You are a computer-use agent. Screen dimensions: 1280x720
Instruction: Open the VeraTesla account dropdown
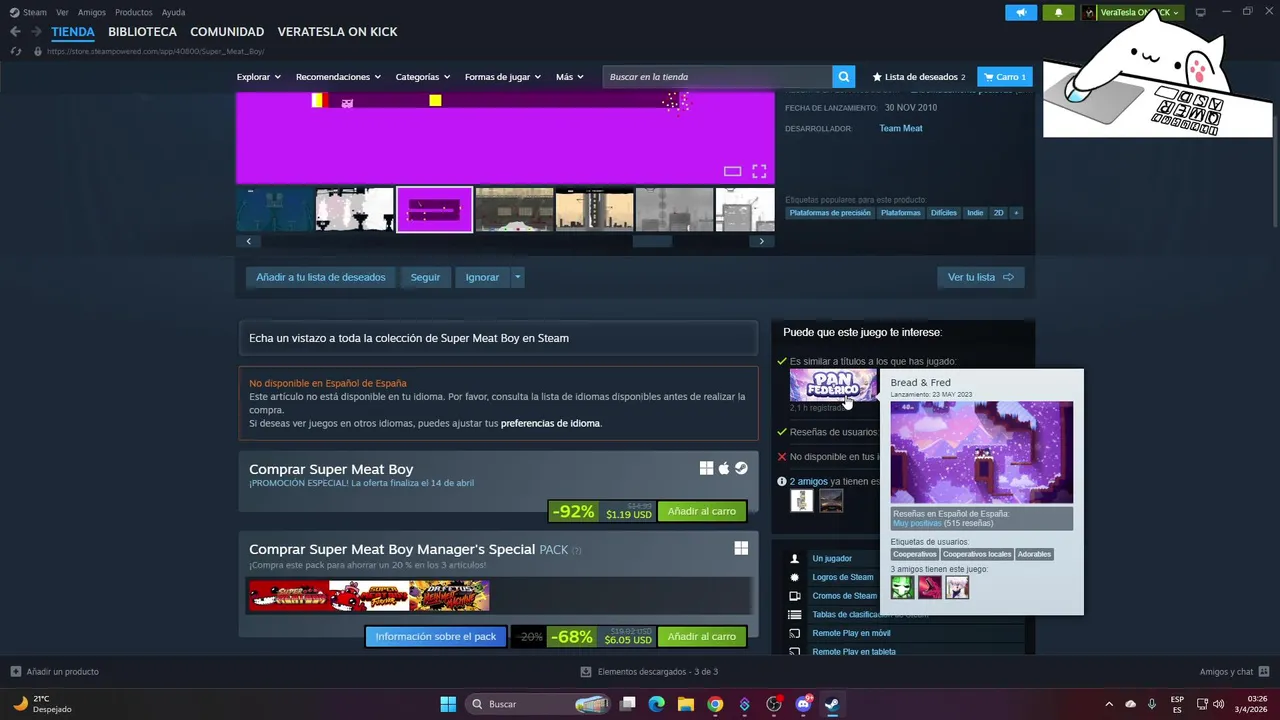point(1131,12)
